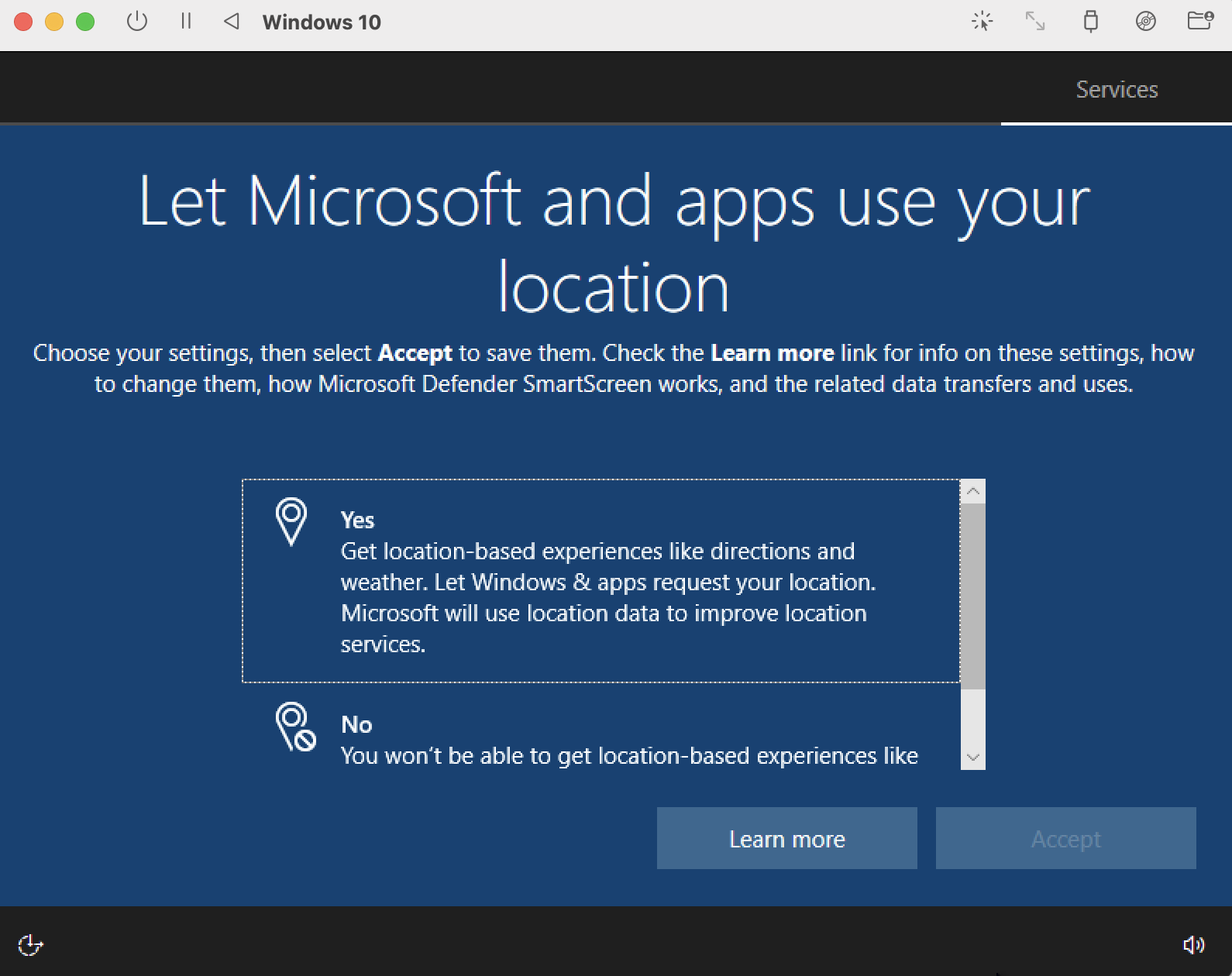Click the Learn more button
This screenshot has height=976, width=1232.
pos(787,838)
